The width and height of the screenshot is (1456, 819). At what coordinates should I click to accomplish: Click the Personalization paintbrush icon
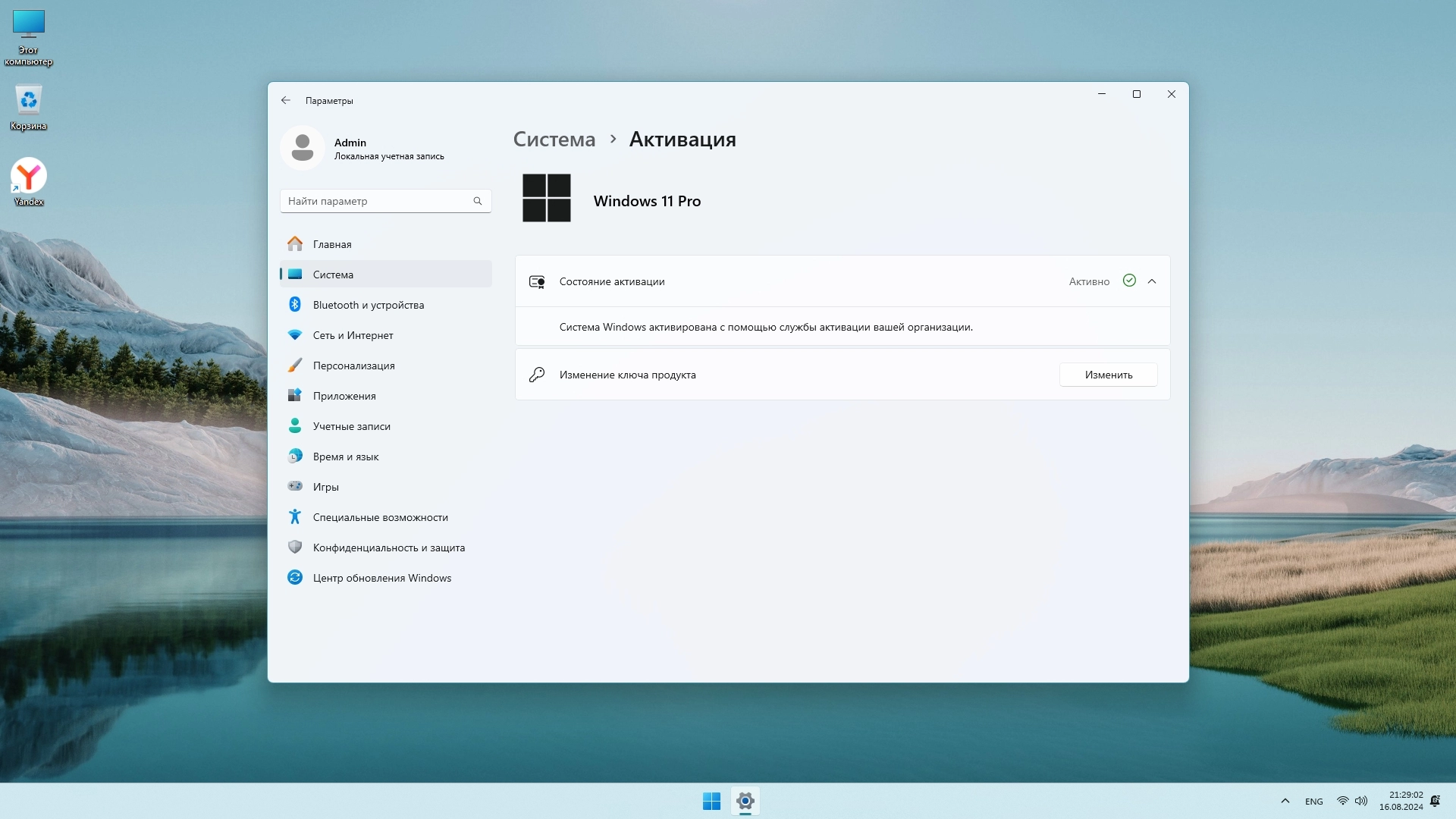(x=295, y=366)
